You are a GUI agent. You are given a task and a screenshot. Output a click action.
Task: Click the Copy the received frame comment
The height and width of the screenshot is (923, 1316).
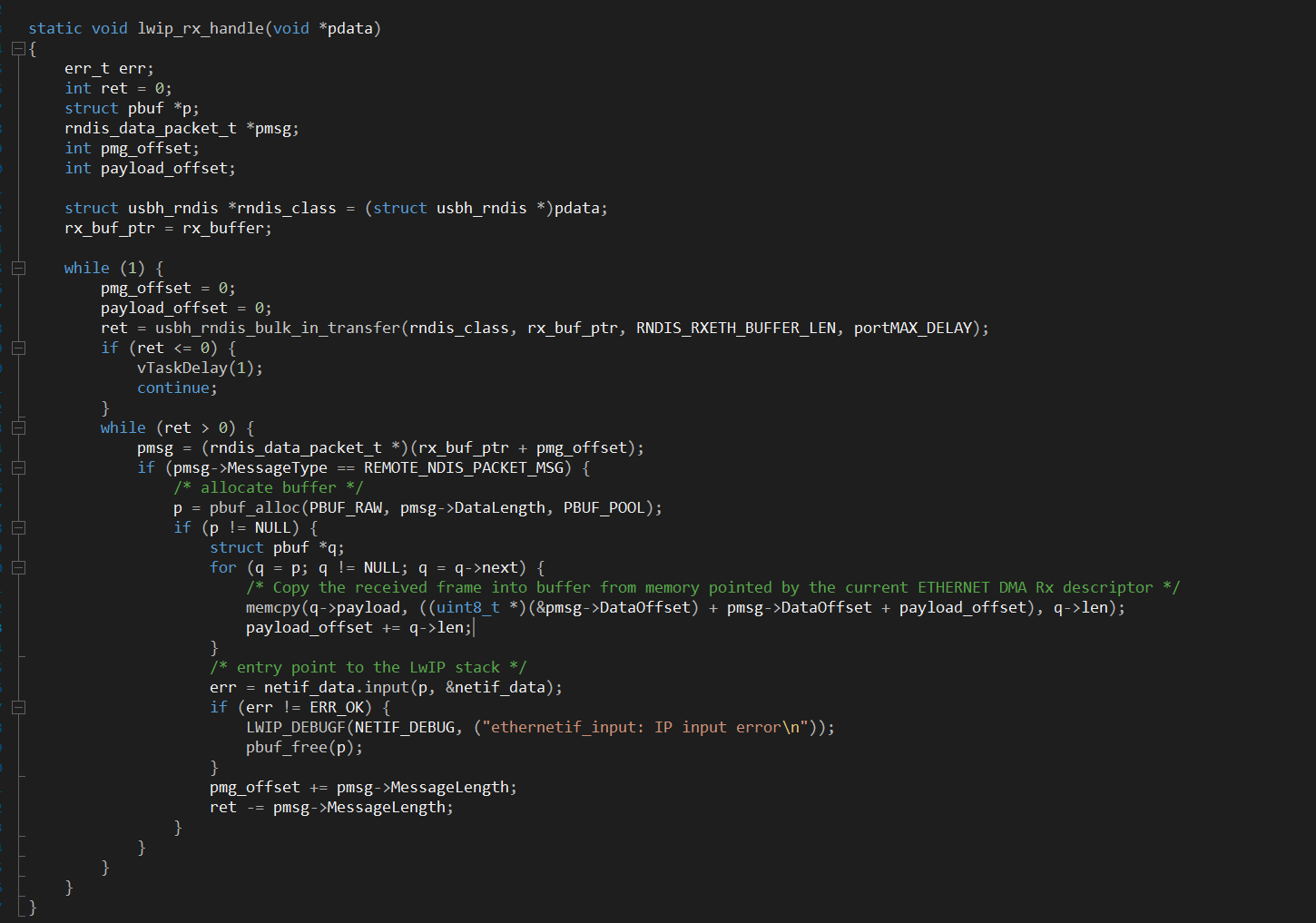712,587
